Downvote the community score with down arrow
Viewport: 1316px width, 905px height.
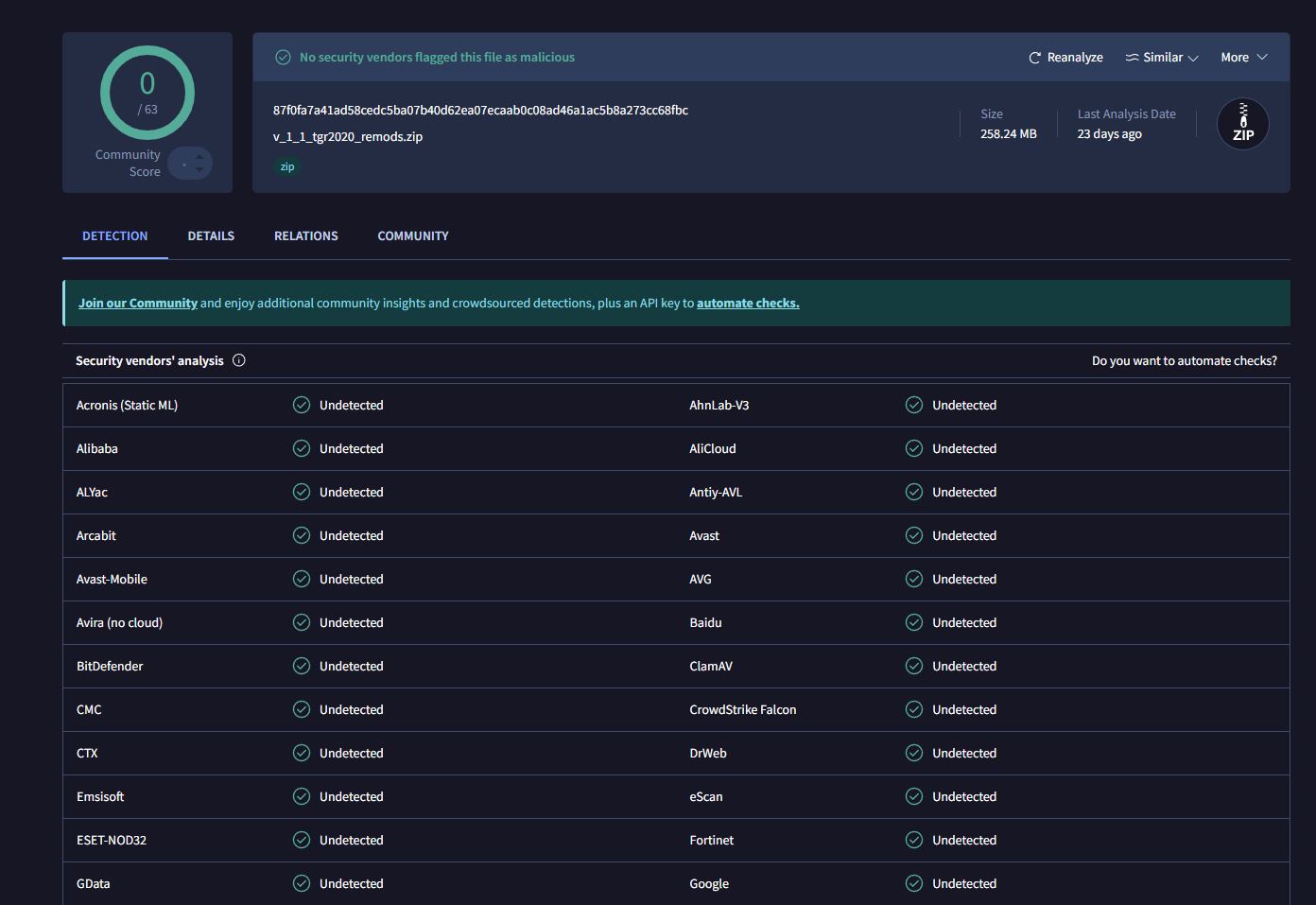pyautogui.click(x=199, y=170)
